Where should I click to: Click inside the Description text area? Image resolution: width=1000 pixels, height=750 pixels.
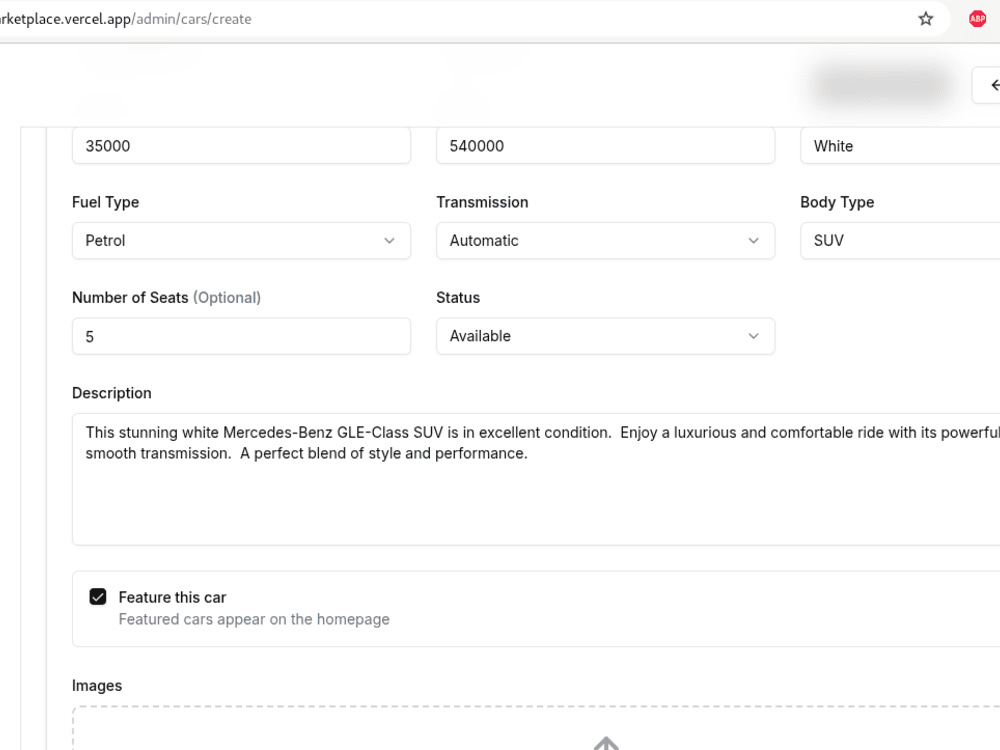coord(536,479)
